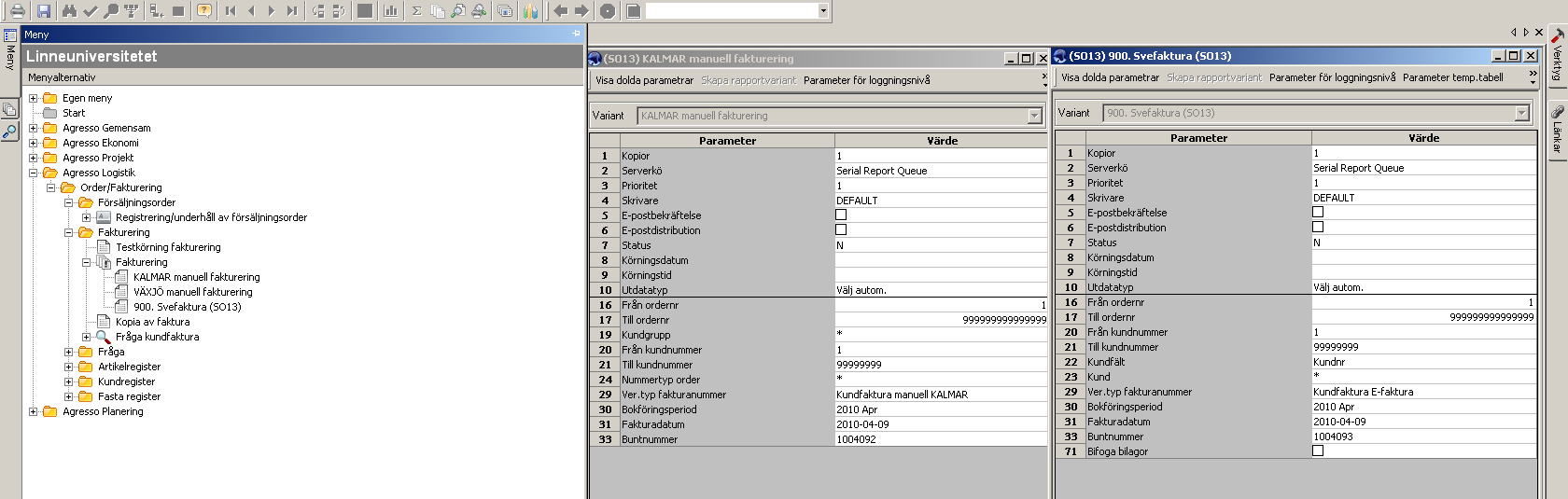Click the back arrow toolbar icon
The image size is (1568, 499).
[560, 11]
